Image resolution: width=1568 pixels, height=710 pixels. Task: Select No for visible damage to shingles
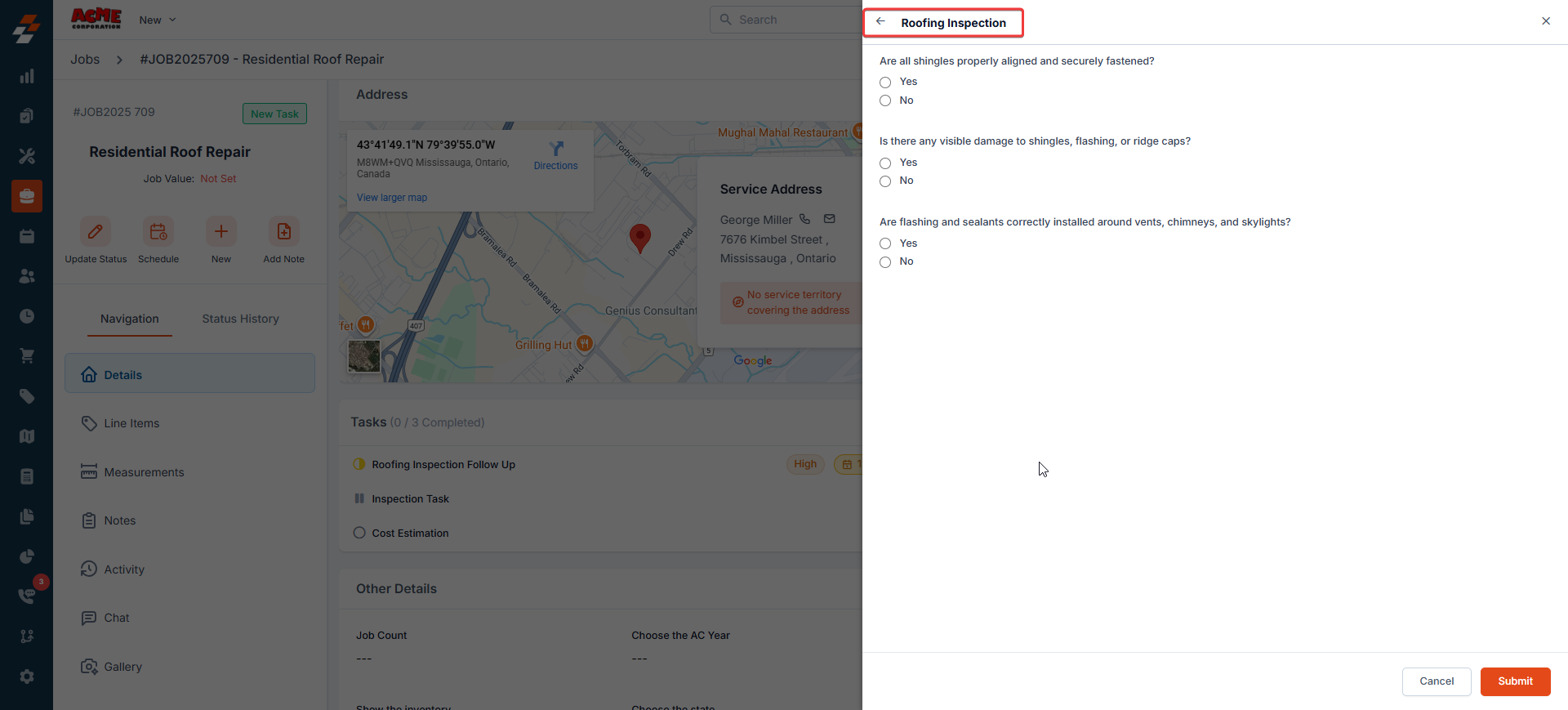(x=885, y=181)
